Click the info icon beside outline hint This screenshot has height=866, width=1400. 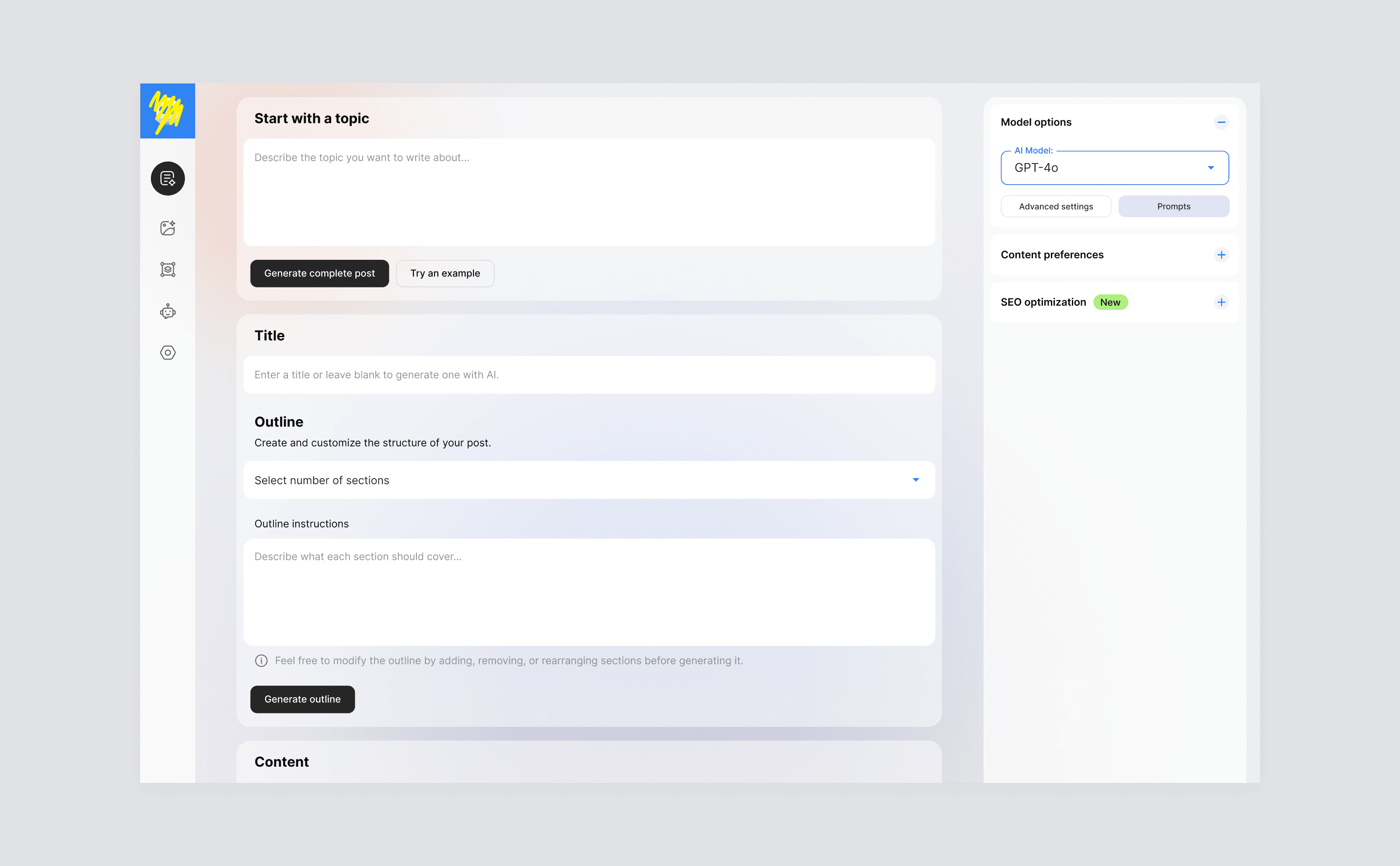261,660
